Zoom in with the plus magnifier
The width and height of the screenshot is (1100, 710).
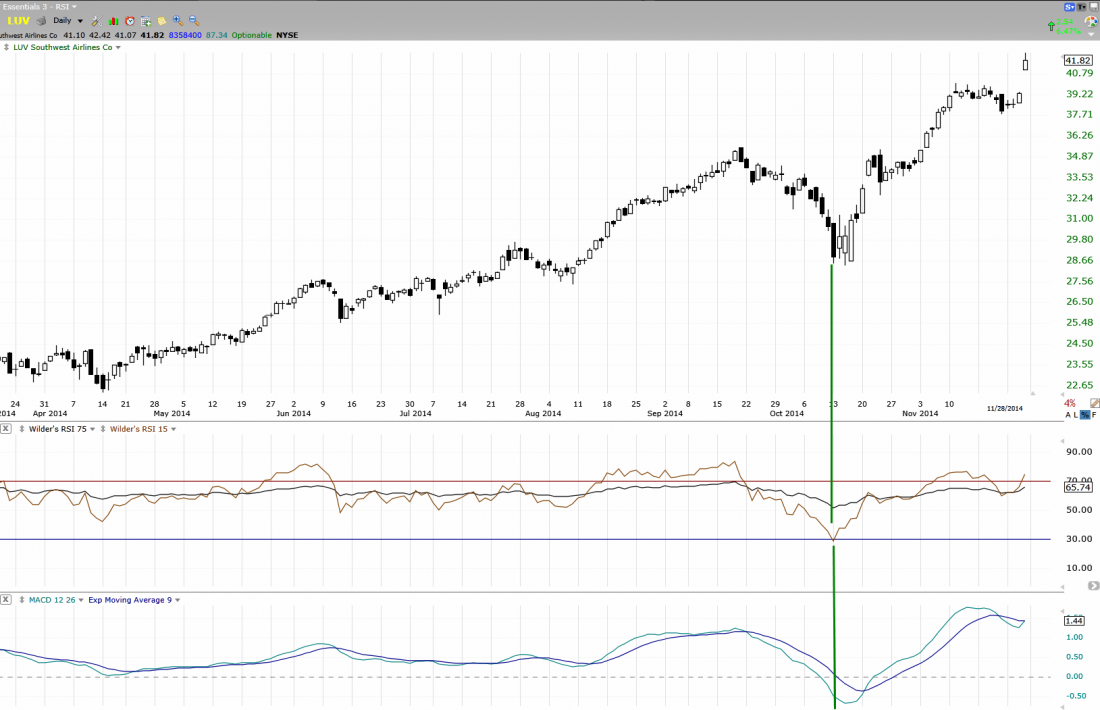pyautogui.click(x=177, y=21)
